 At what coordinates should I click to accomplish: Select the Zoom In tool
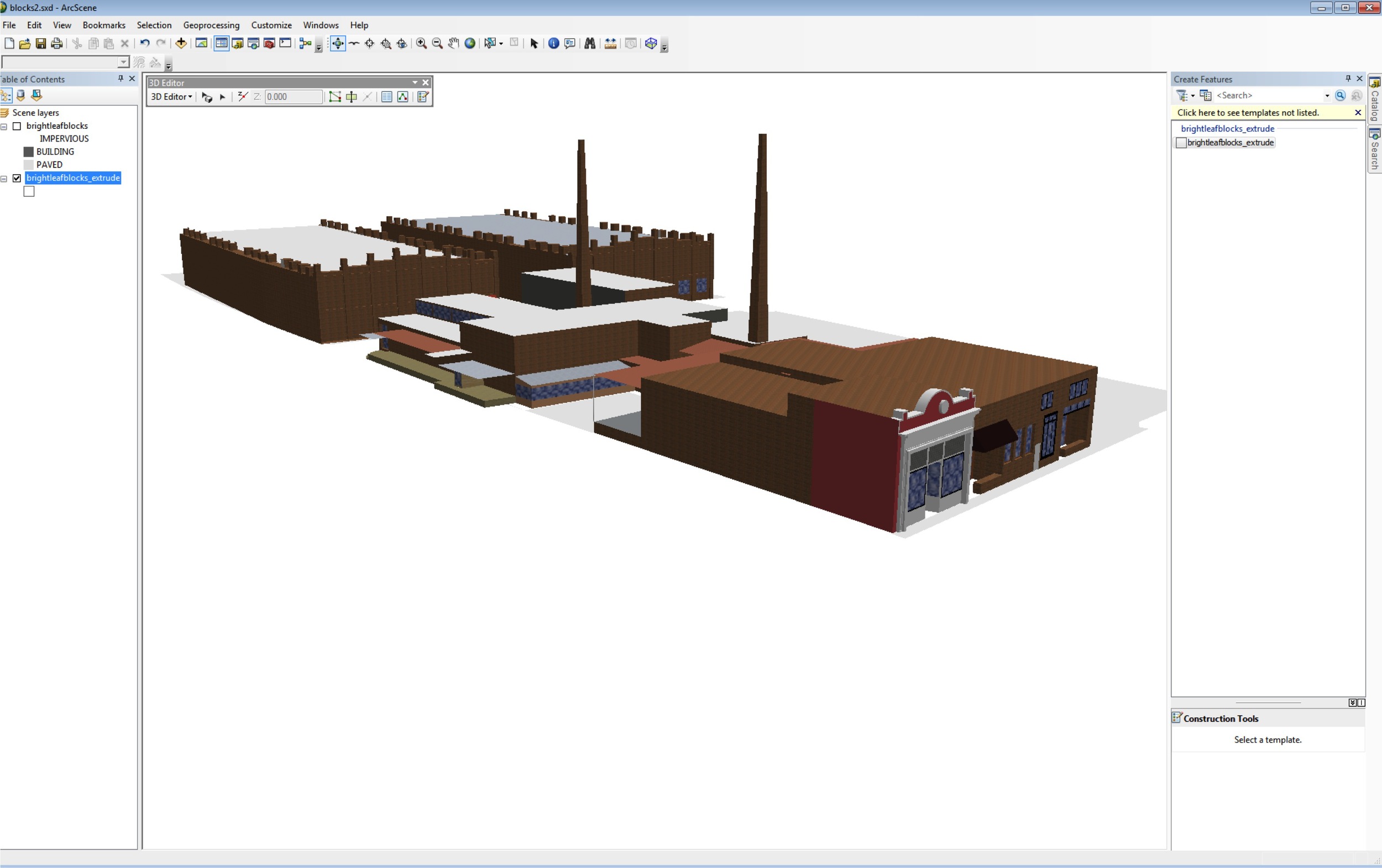tap(421, 44)
